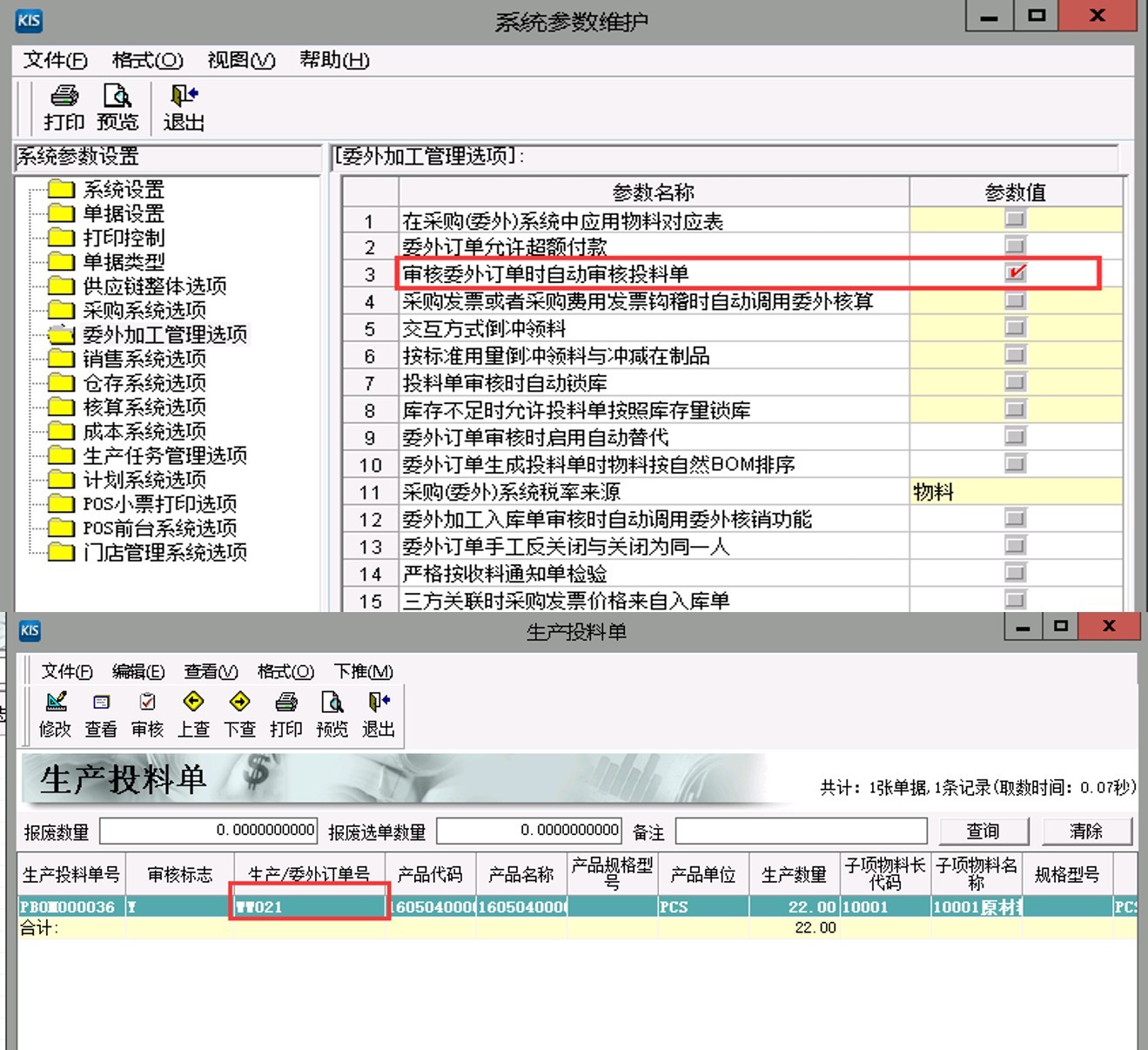The image size is (1148, 1050).
Task: Toggle checkbox for 库存不足时允许投料单按照库存量锁库
Action: point(1015,409)
